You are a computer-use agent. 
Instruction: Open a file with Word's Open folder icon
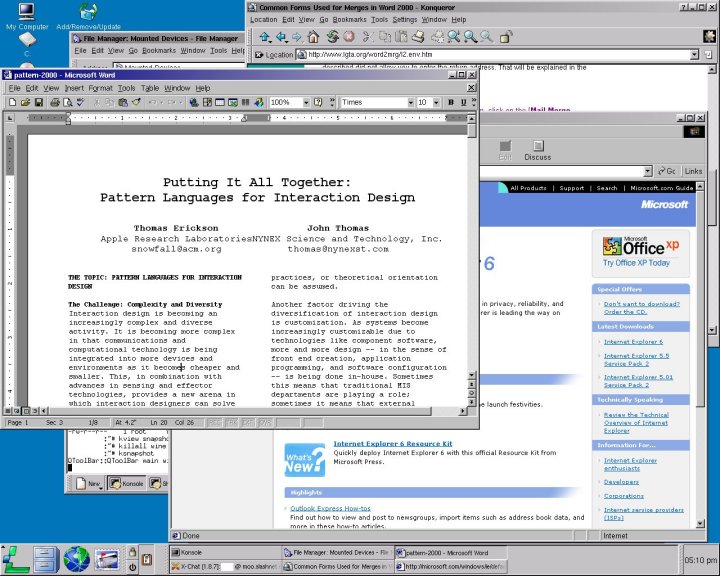[25, 102]
